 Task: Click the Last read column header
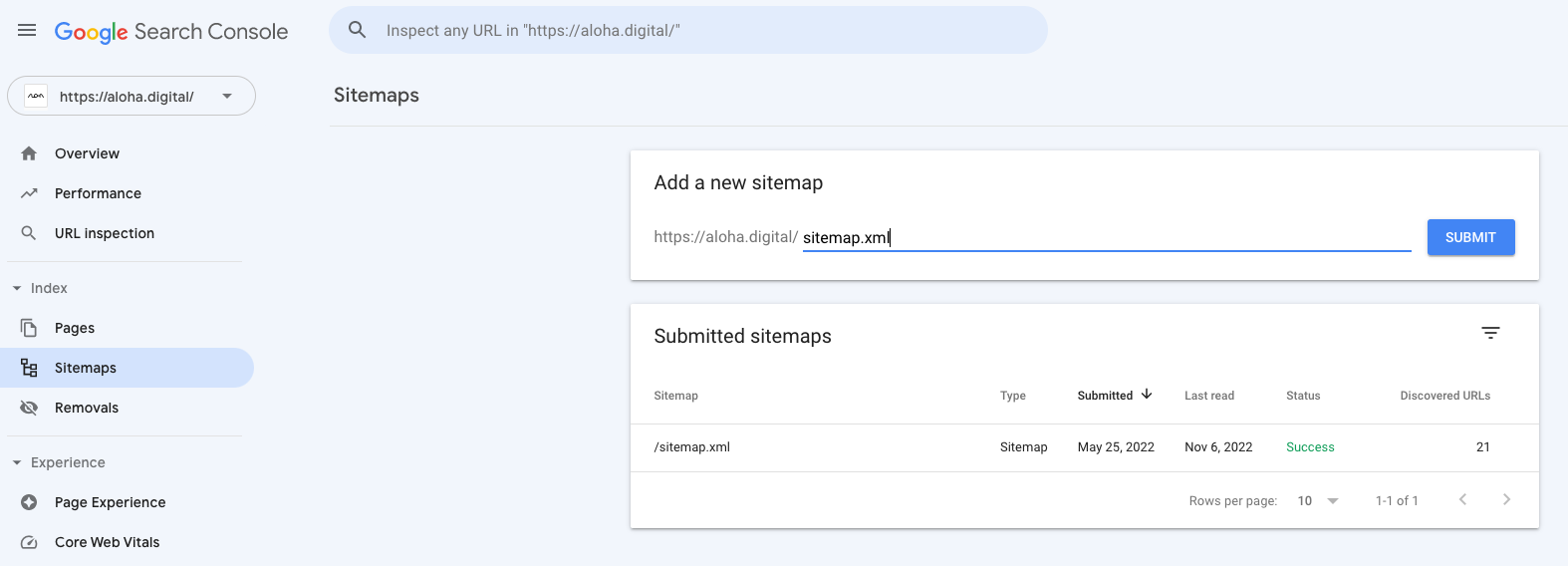tap(1208, 396)
